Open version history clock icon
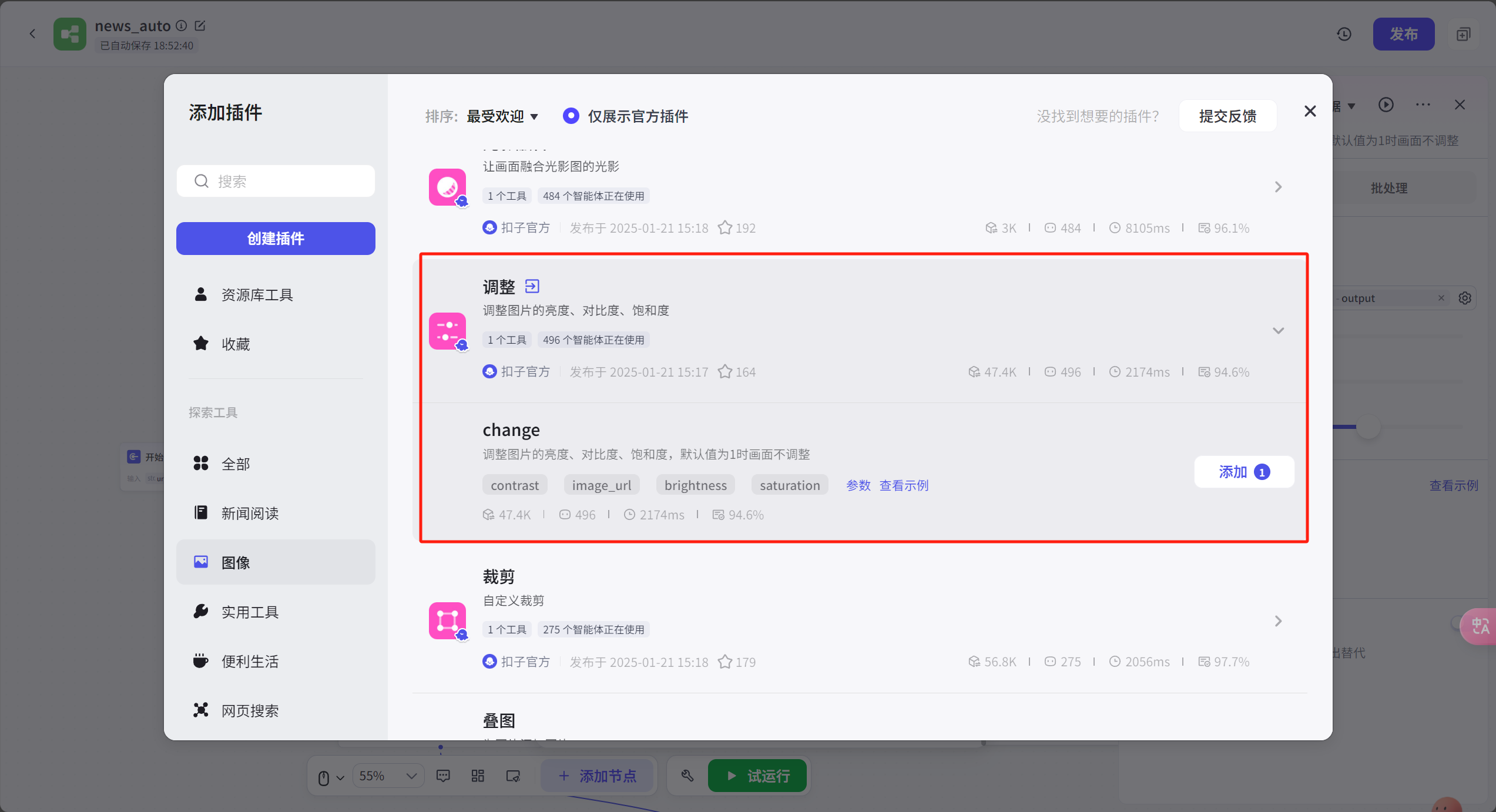 point(1344,34)
